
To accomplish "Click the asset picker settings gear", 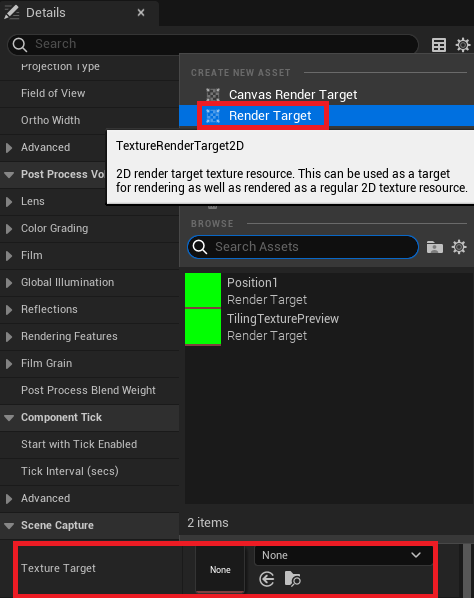I will 459,247.
